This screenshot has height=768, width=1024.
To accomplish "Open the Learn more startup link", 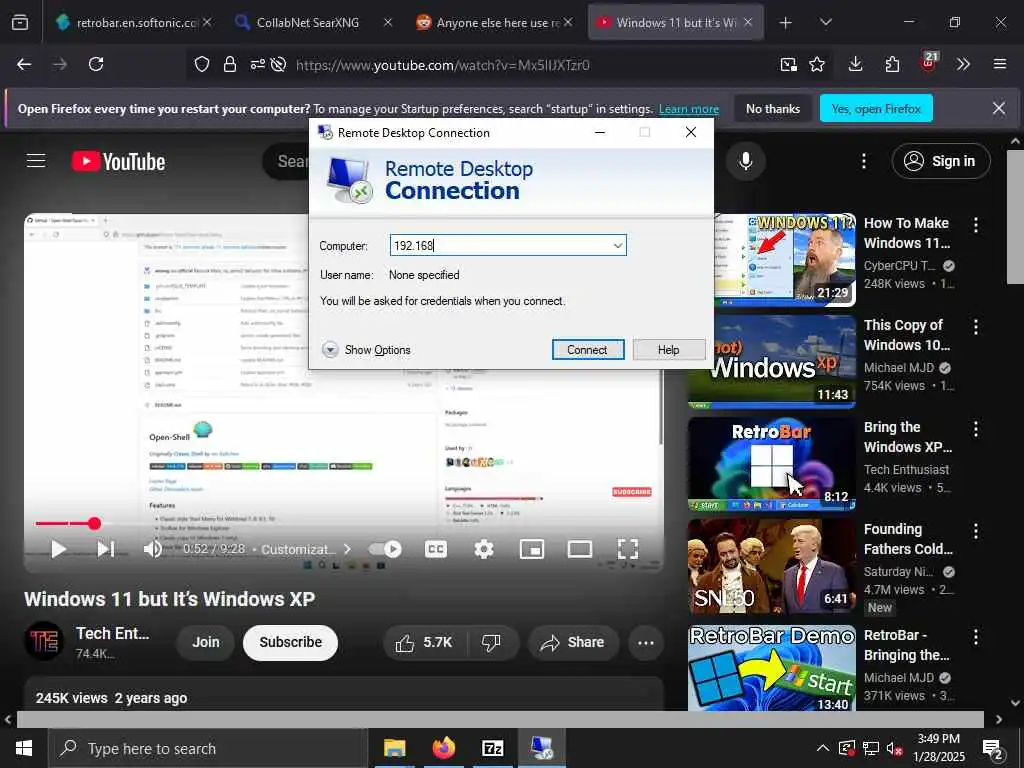I will [688, 109].
